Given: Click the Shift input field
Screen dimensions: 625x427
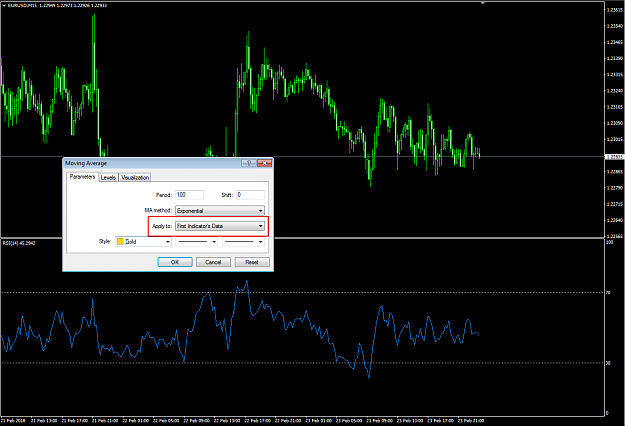Looking at the screenshot, I should point(250,195).
